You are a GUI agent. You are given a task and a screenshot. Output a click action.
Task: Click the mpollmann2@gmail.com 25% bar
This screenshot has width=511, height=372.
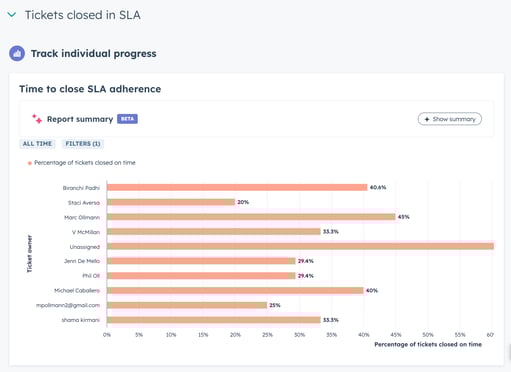point(187,305)
